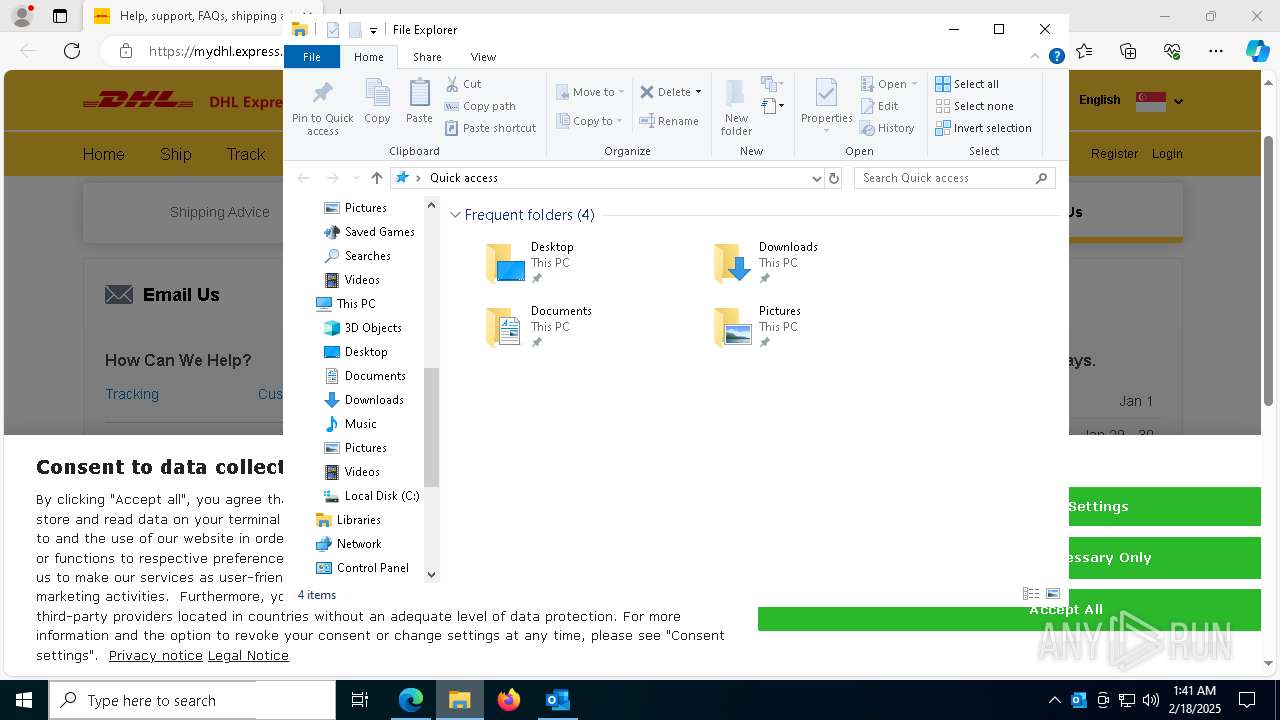Switch to details view layout icon
The height and width of the screenshot is (720, 1280).
point(1031,594)
